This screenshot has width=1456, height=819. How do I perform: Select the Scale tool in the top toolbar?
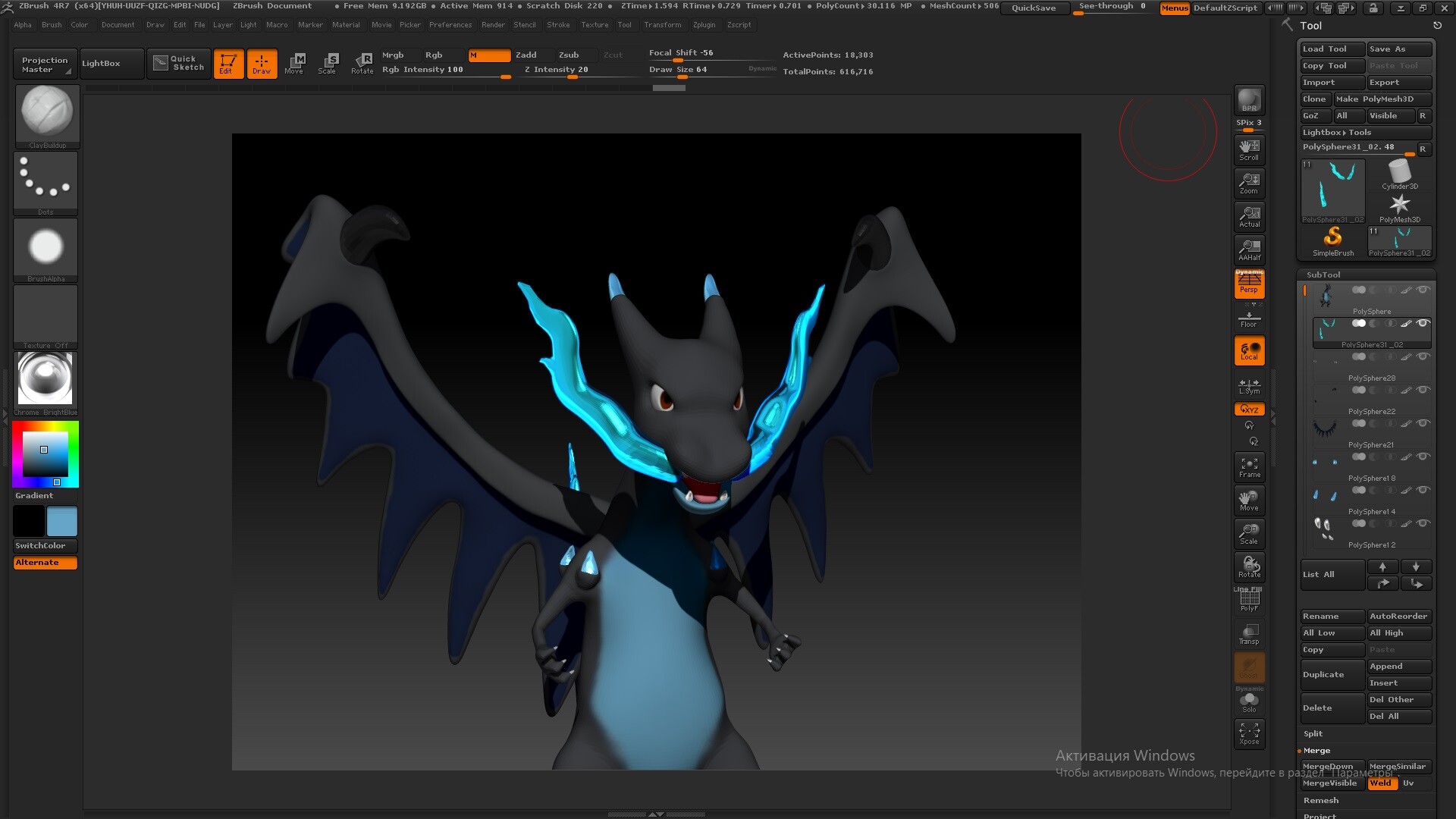pos(329,64)
